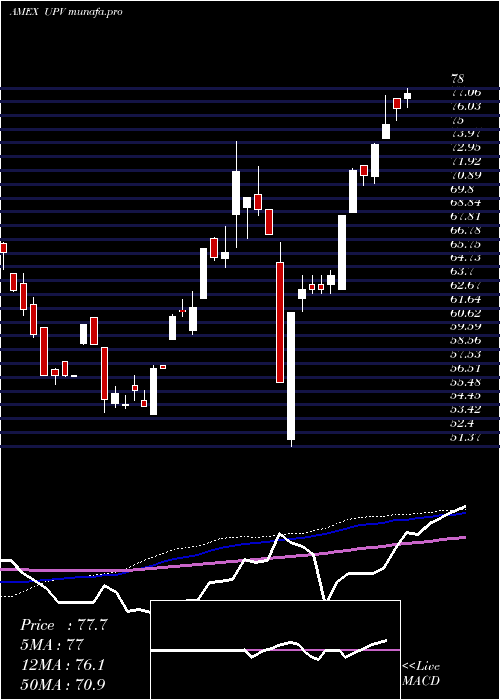The height and width of the screenshot is (700, 500).
Task: Click the 62.67 price axis label
Action: point(466,285)
